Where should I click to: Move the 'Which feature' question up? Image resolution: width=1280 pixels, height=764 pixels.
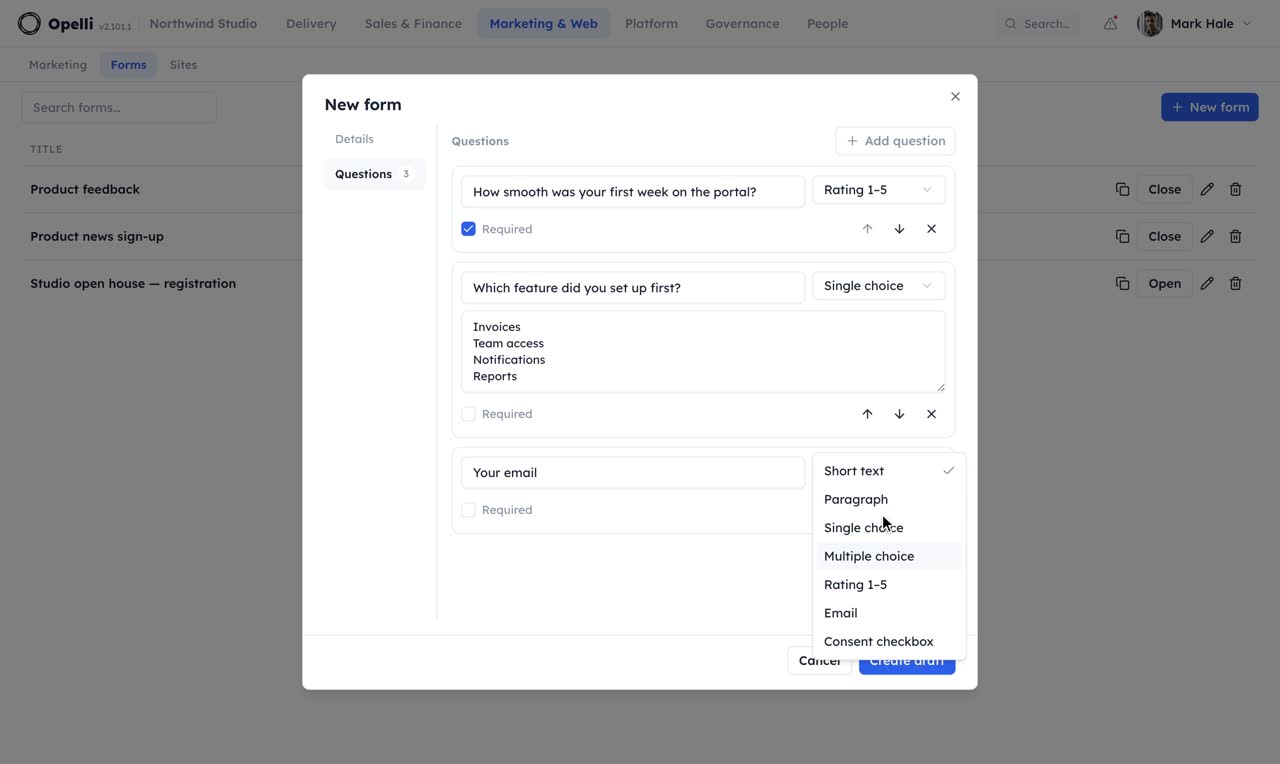(x=867, y=414)
